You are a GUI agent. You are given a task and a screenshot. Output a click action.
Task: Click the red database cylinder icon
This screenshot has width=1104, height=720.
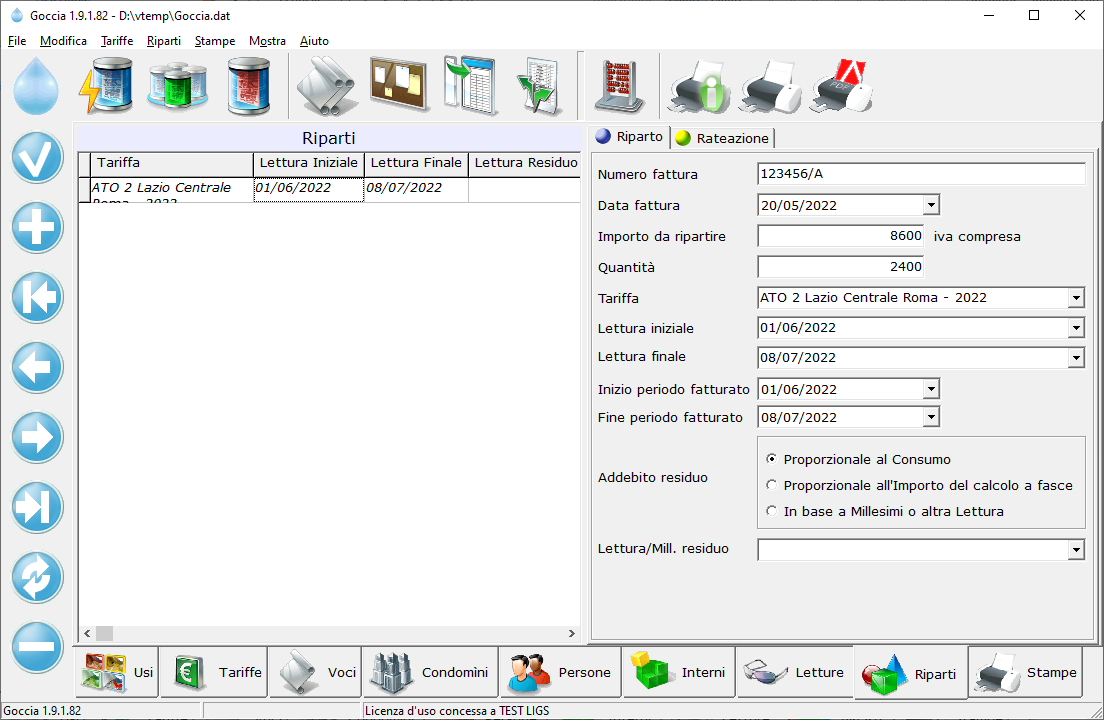(249, 86)
